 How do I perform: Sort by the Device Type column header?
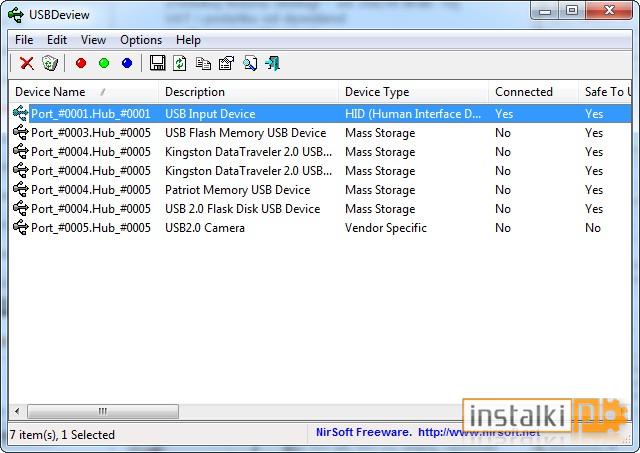[413, 92]
